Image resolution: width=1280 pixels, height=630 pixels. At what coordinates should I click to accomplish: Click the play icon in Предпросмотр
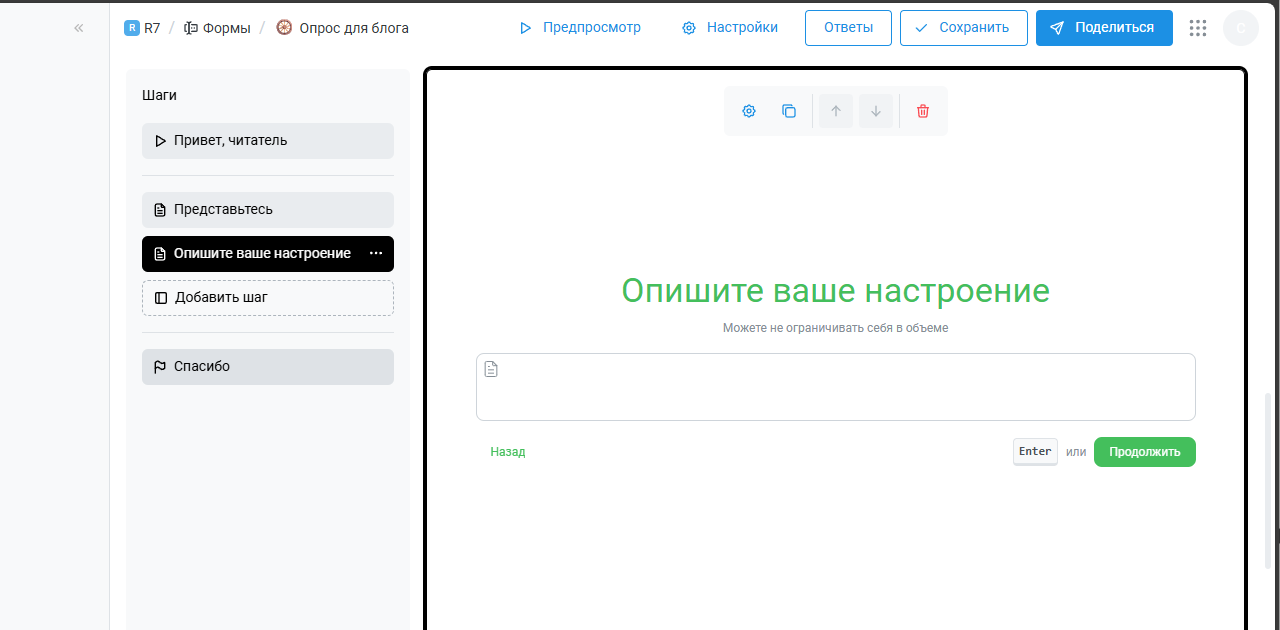pos(526,28)
